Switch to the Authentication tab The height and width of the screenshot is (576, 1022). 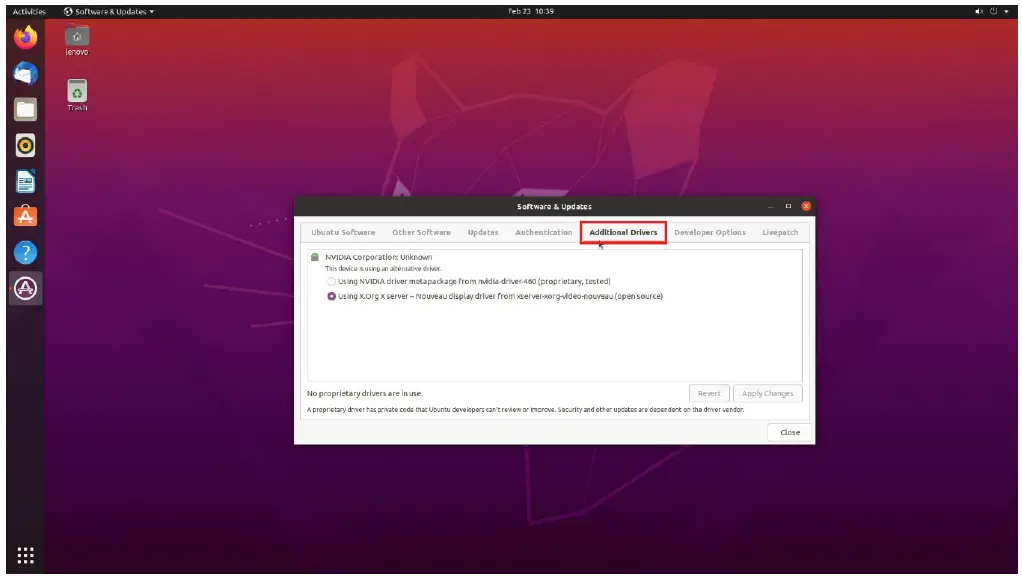pos(544,231)
